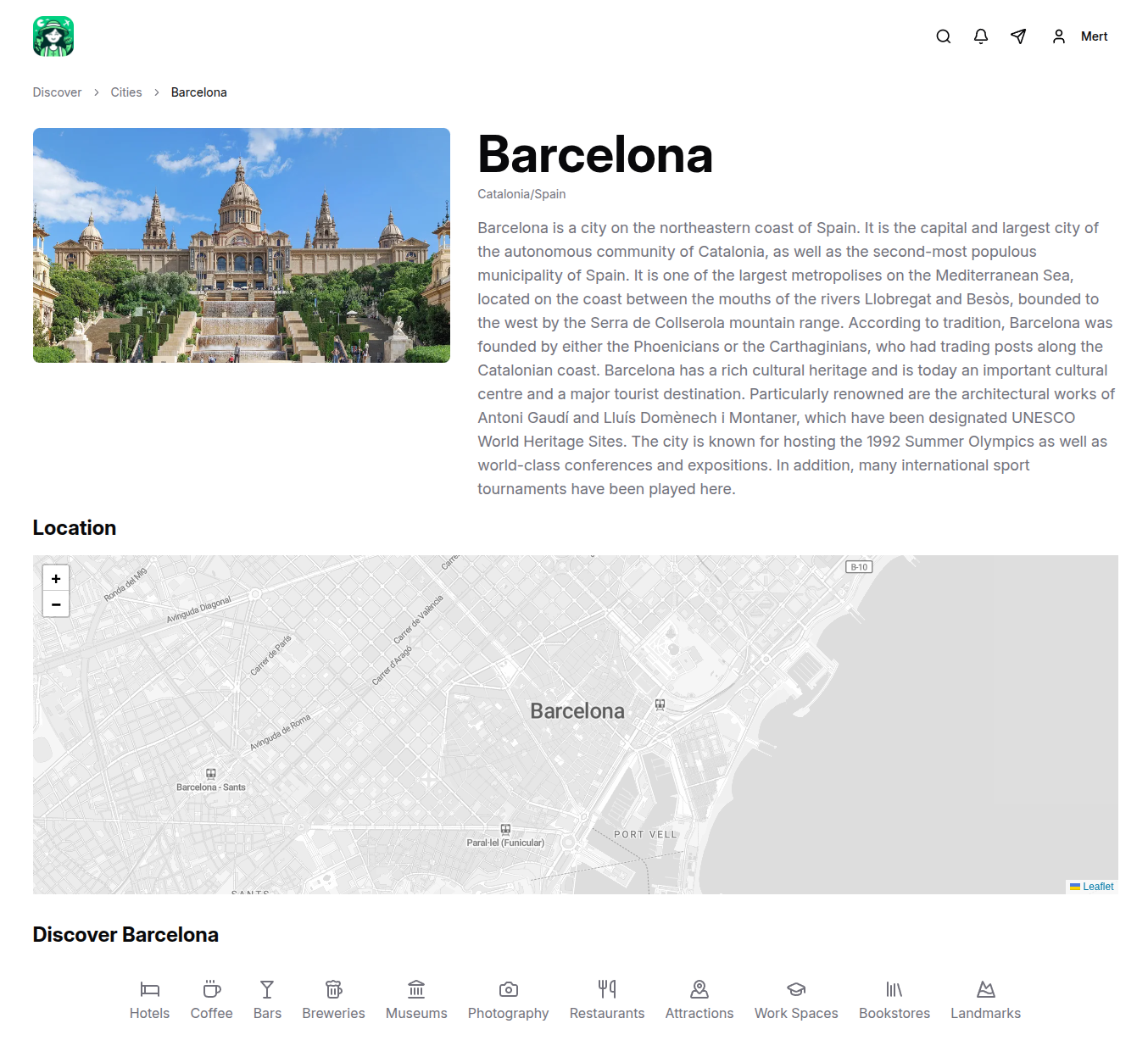Open the Coffee category label
The width and height of the screenshot is (1148, 1046).
pyautogui.click(x=212, y=1013)
